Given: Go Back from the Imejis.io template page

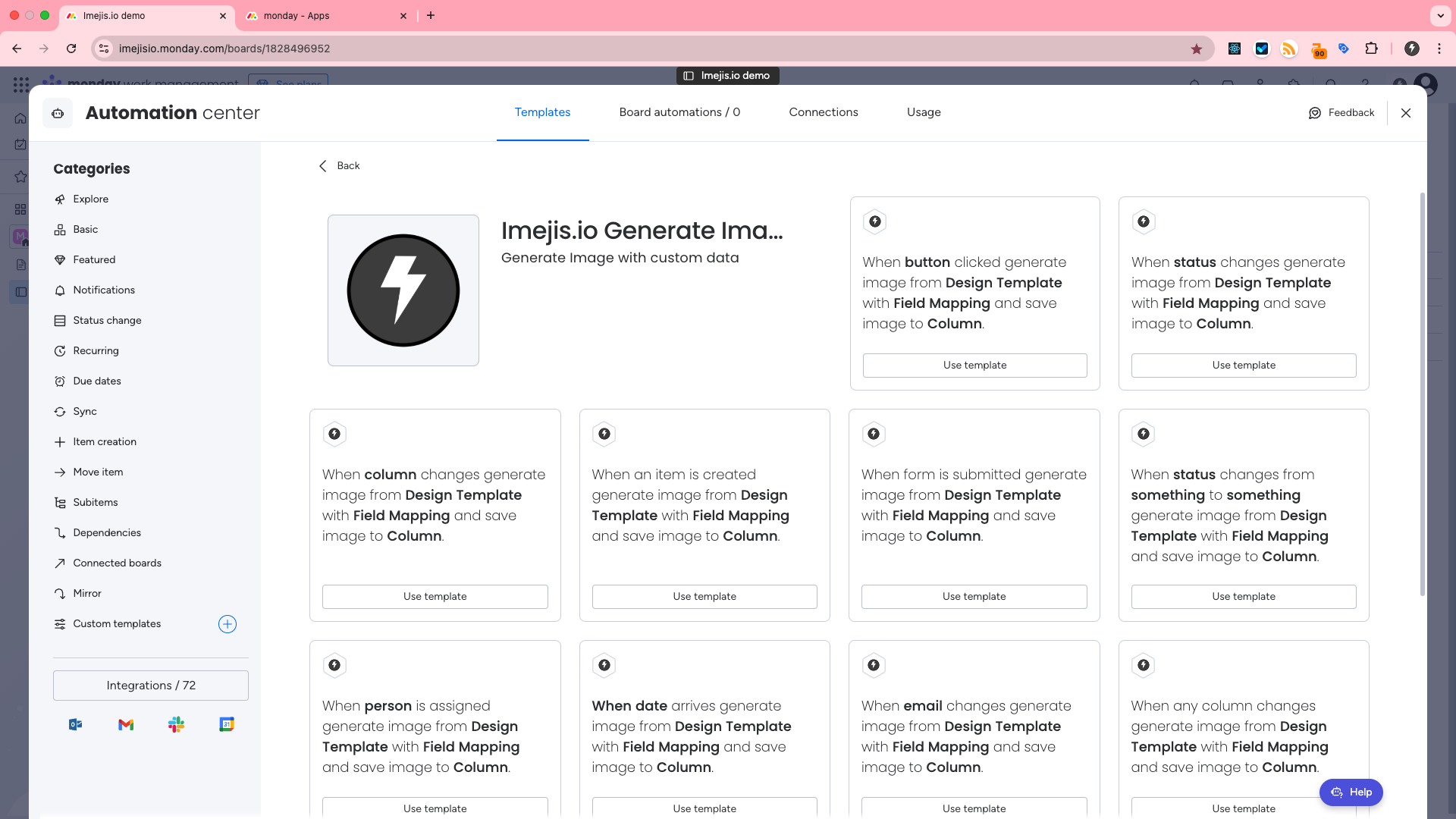Looking at the screenshot, I should click(x=339, y=166).
